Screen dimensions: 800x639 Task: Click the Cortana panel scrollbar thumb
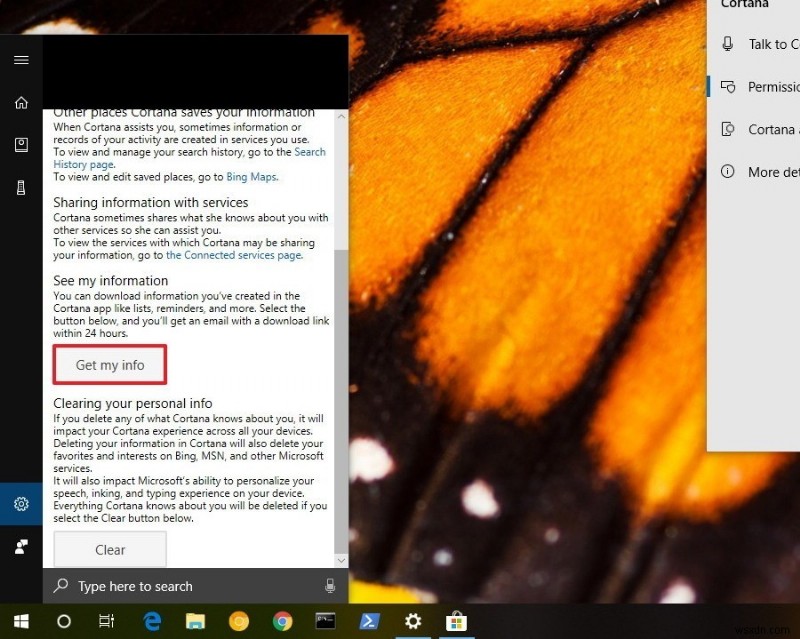tap(341, 401)
